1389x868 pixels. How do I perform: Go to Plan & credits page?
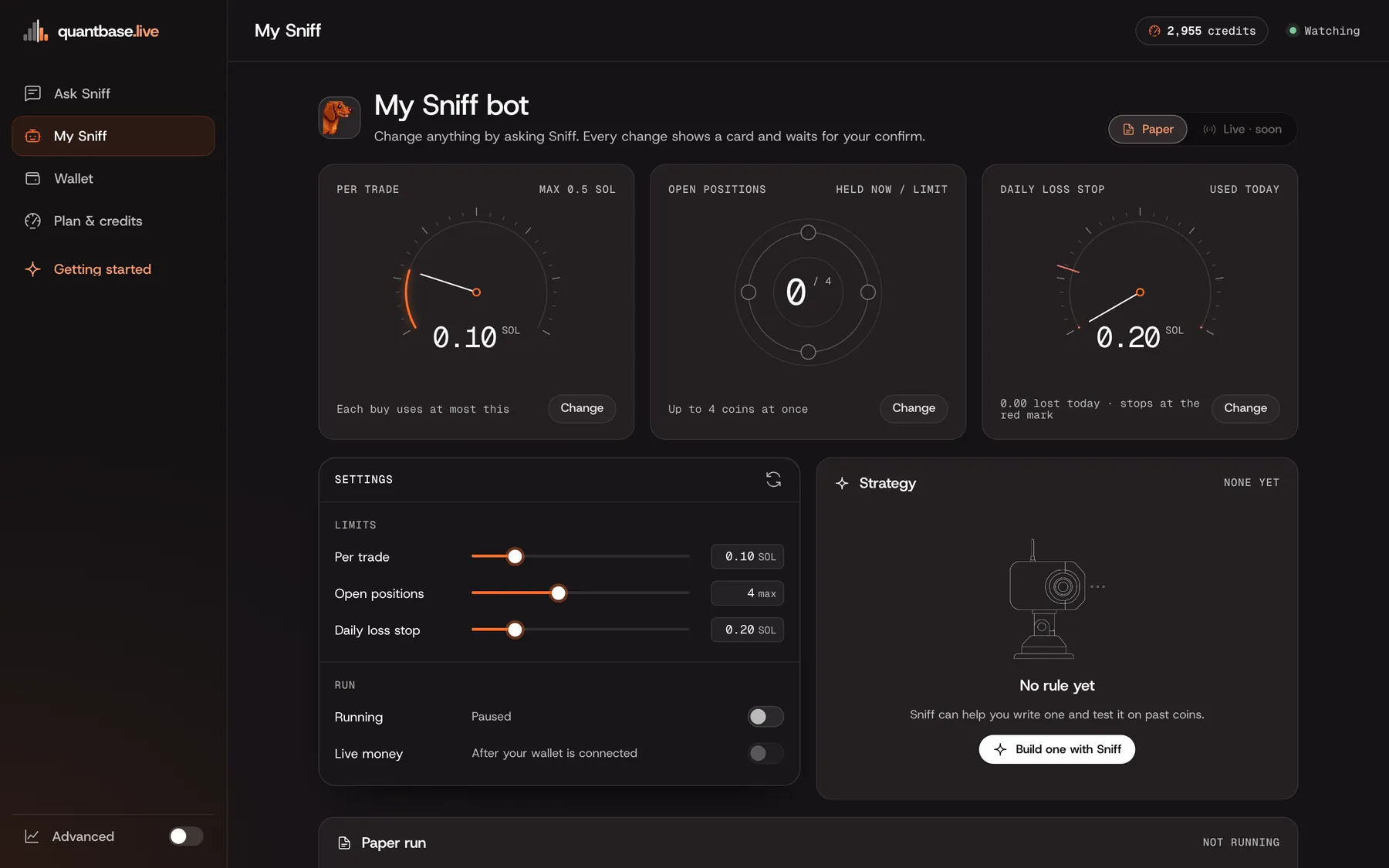coord(113,221)
